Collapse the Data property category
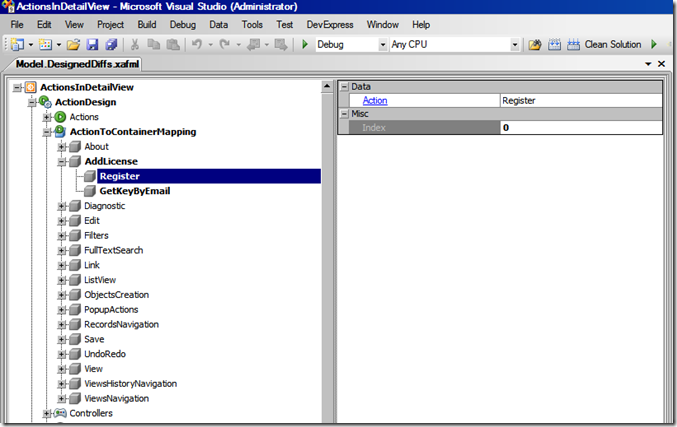677x427 pixels. point(345,87)
